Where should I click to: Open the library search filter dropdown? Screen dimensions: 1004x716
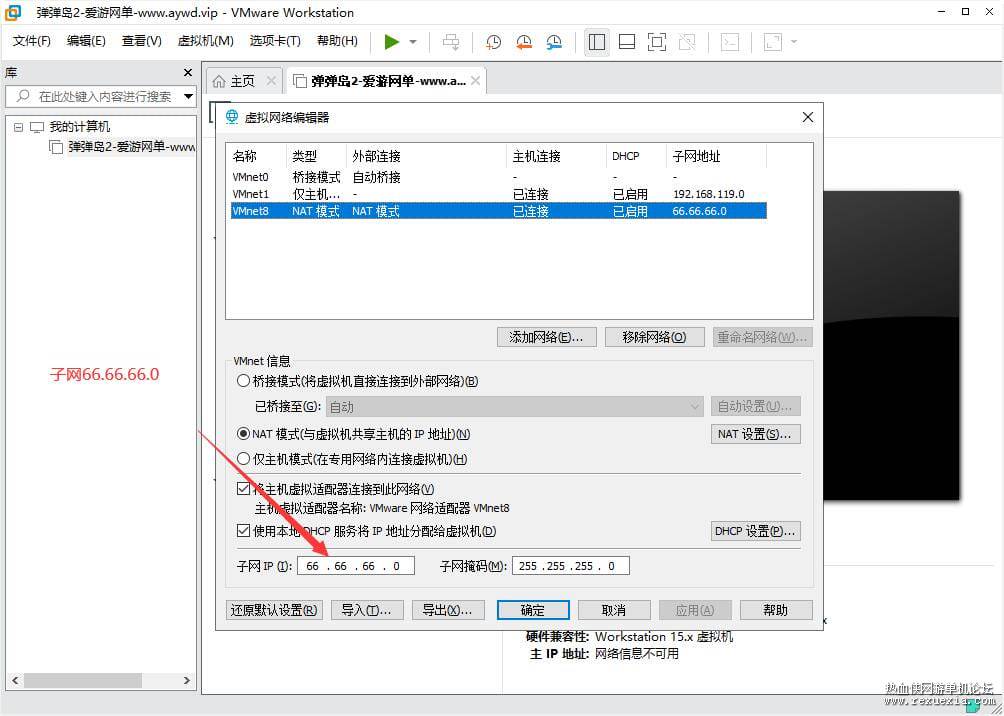[x=188, y=97]
